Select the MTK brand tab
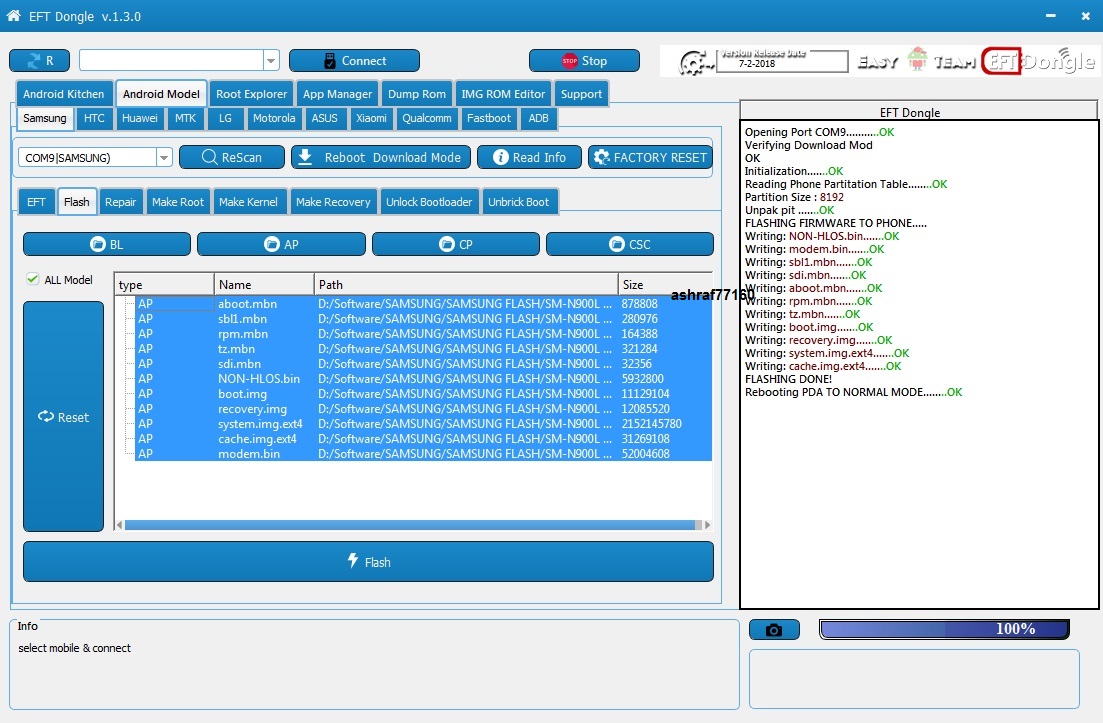Screen dimensions: 1103x723 coord(185,118)
